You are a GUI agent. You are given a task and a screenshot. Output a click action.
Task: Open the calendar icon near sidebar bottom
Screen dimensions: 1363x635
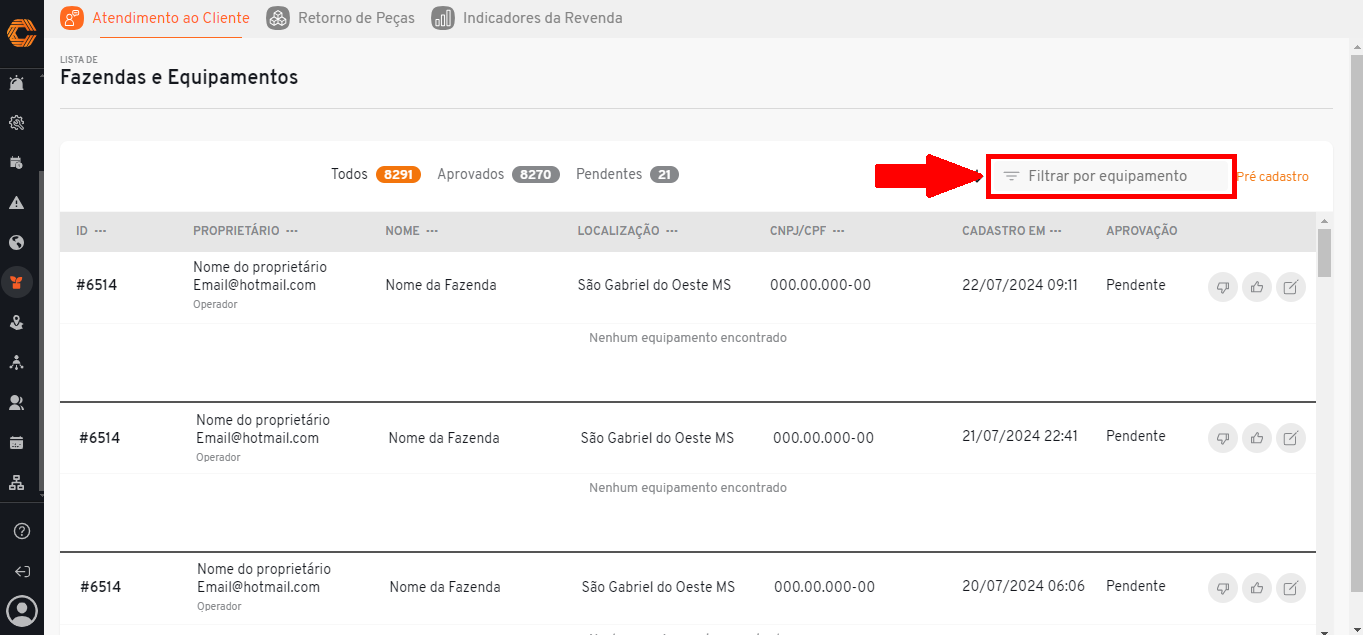16,442
